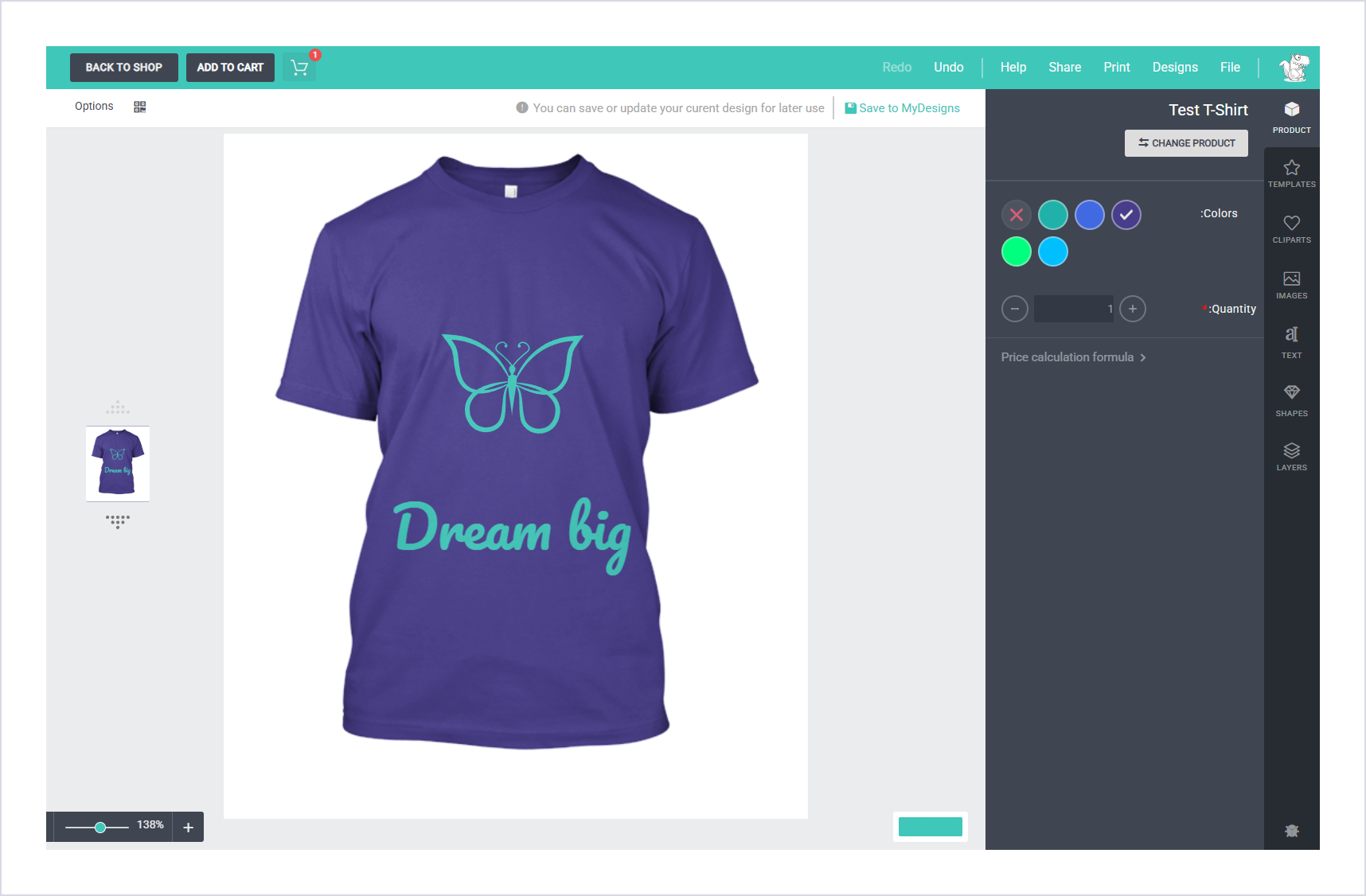Select the royal blue color swatch
This screenshot has width=1366, height=896.
[1089, 215]
